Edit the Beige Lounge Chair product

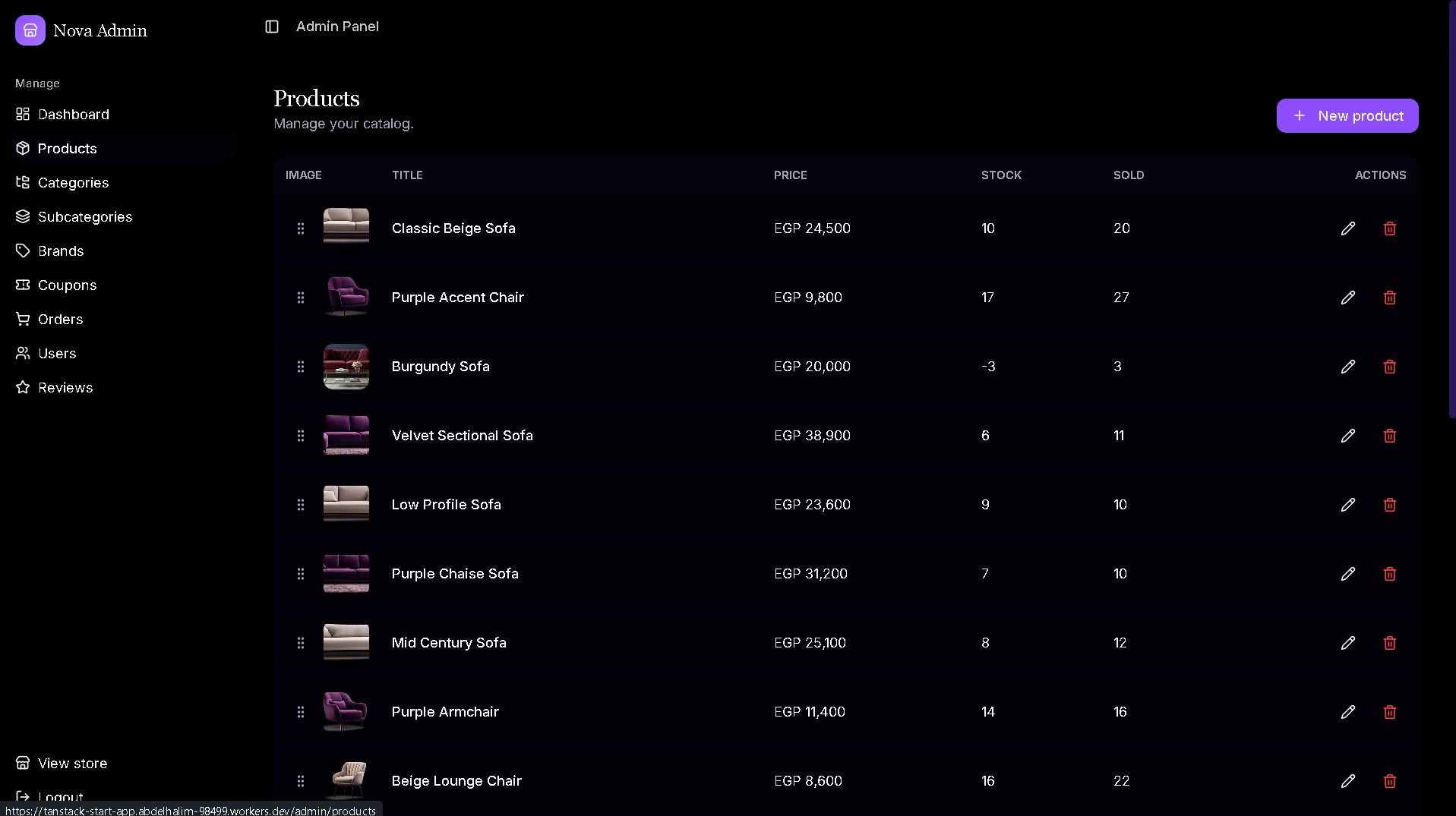tap(1348, 781)
